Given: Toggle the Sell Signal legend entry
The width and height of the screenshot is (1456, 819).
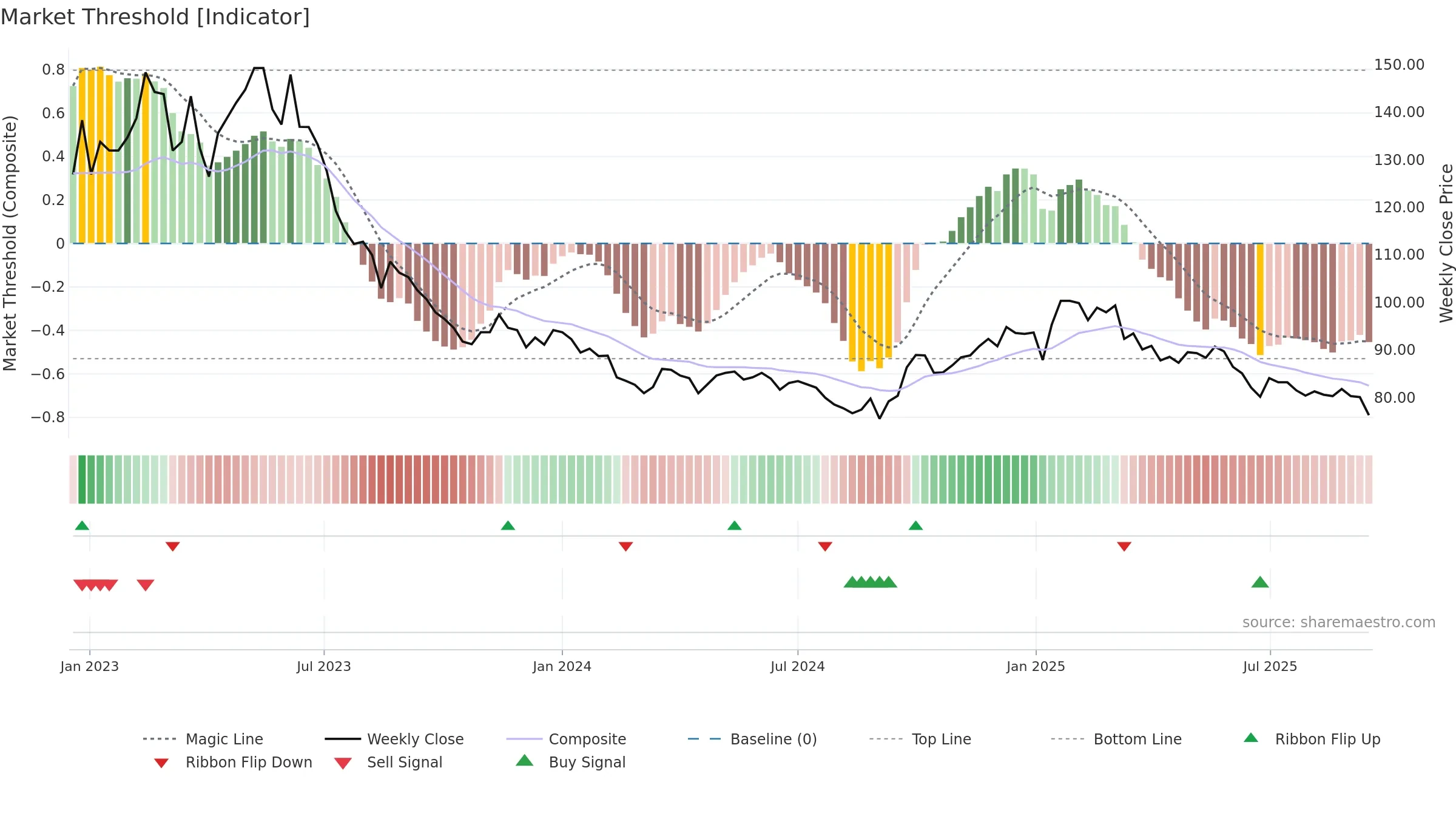Looking at the screenshot, I should [x=388, y=762].
